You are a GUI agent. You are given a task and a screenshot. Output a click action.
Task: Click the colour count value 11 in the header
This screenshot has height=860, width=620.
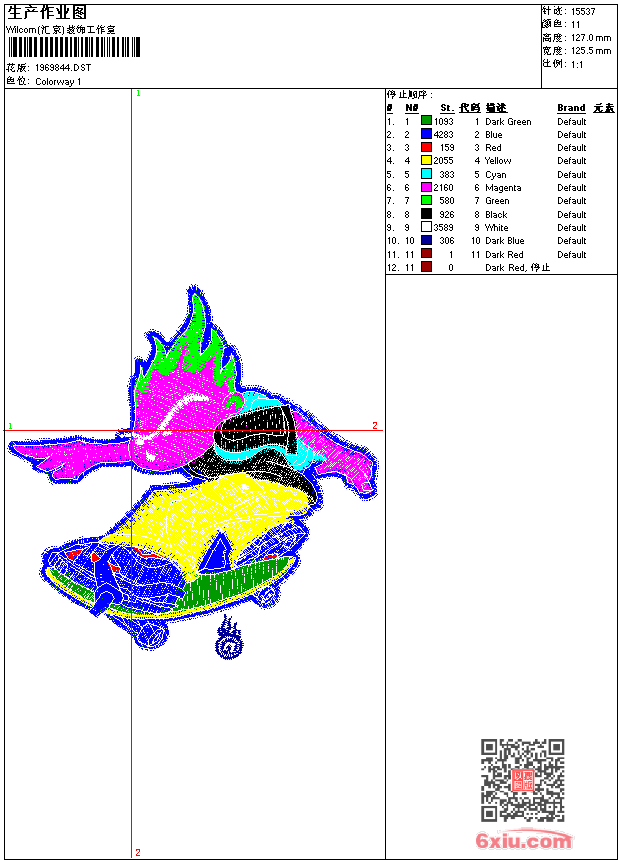point(575,25)
